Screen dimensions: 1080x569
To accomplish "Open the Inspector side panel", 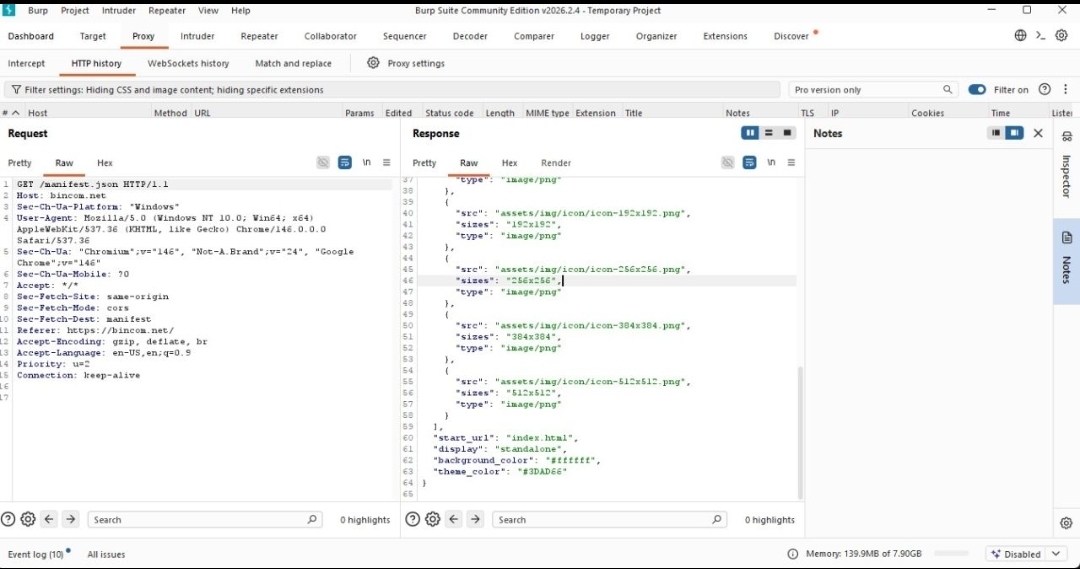I will tap(1066, 167).
